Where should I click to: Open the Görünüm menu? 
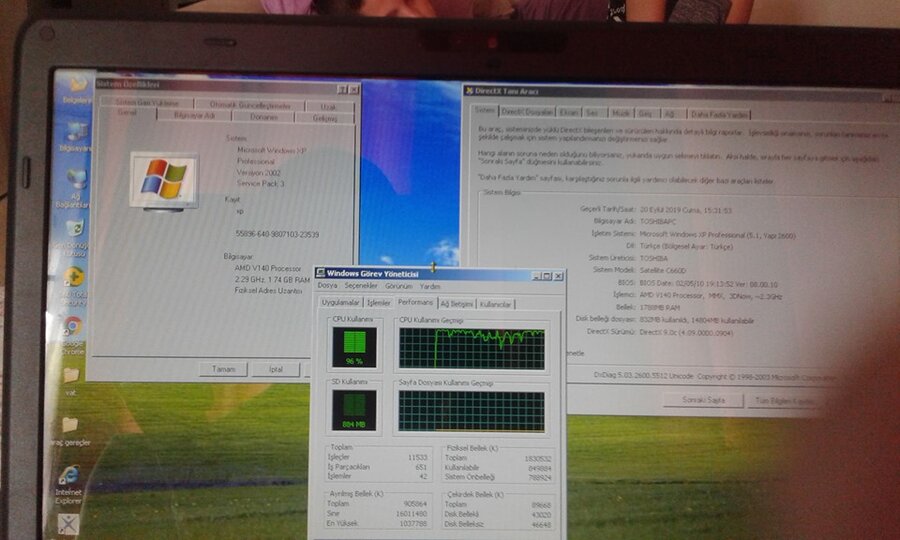(398, 286)
